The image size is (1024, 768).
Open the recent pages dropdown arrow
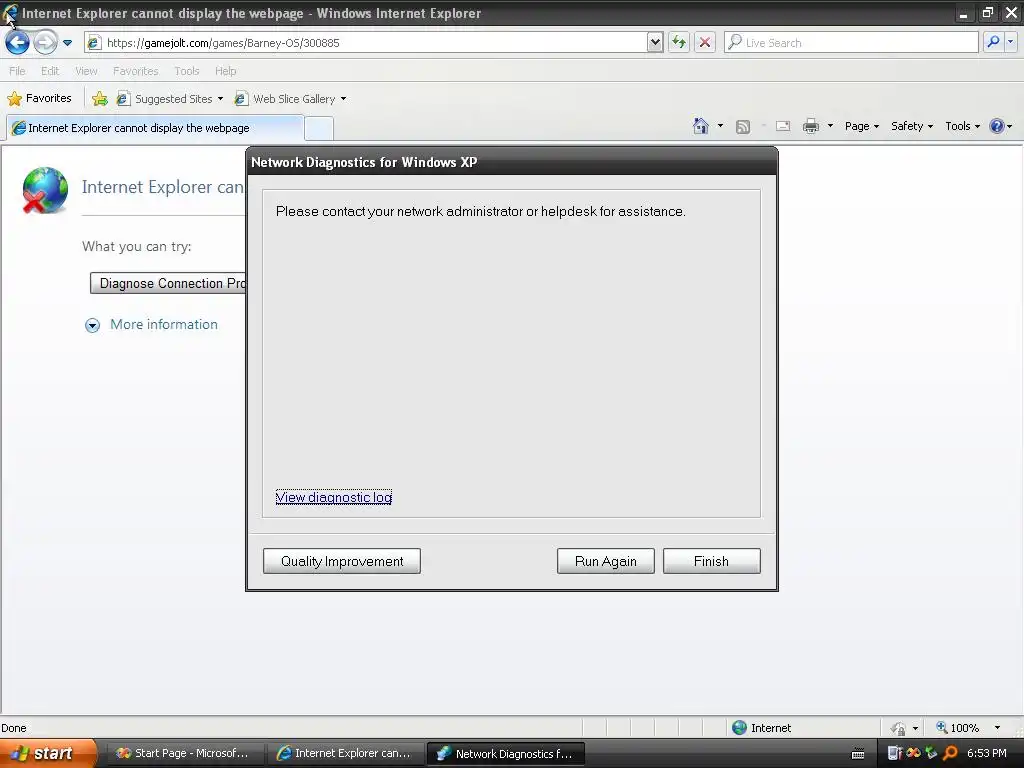67,43
